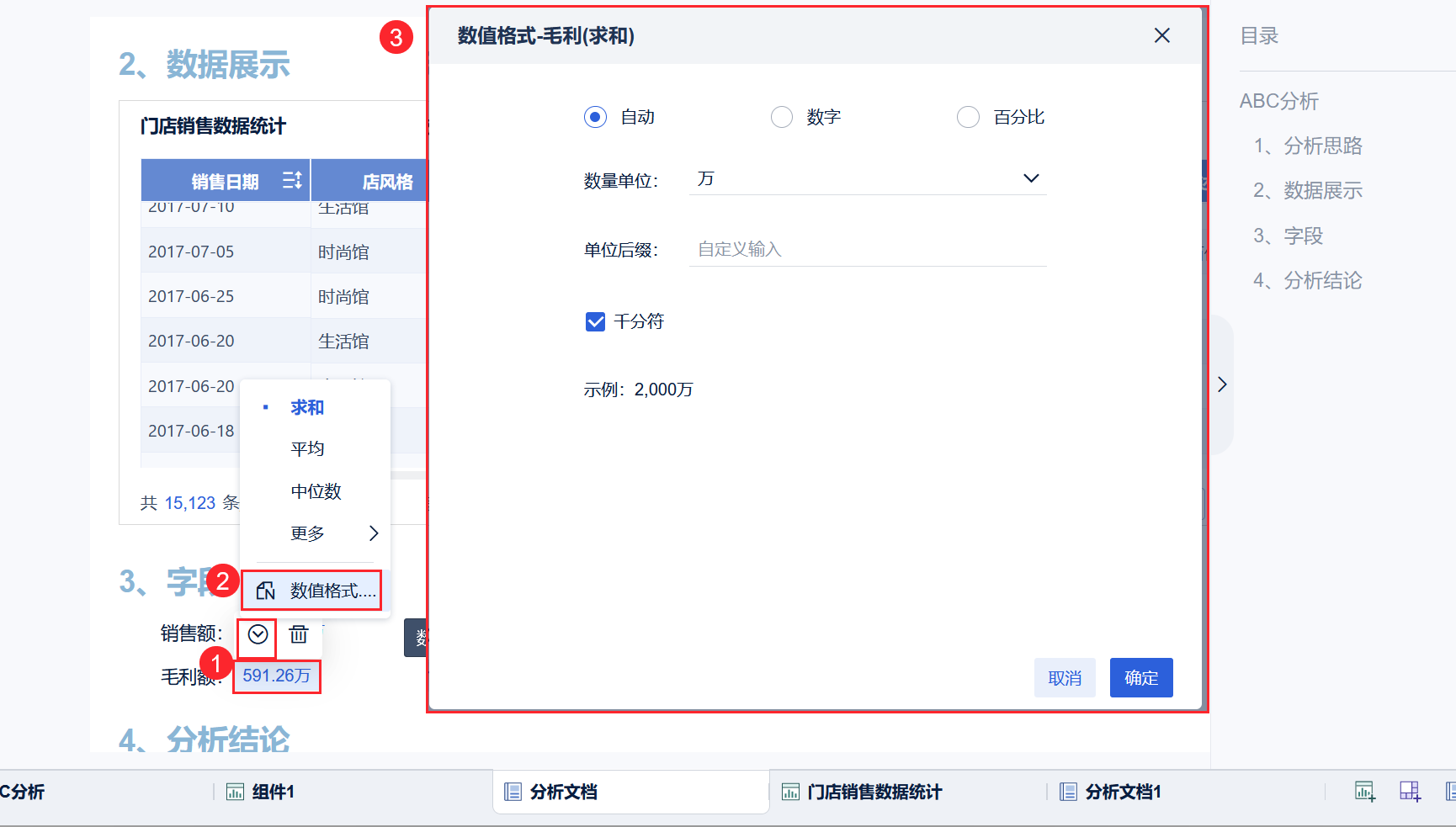
Task: Choose 平均 in the aggregation menu
Action: coord(307,448)
